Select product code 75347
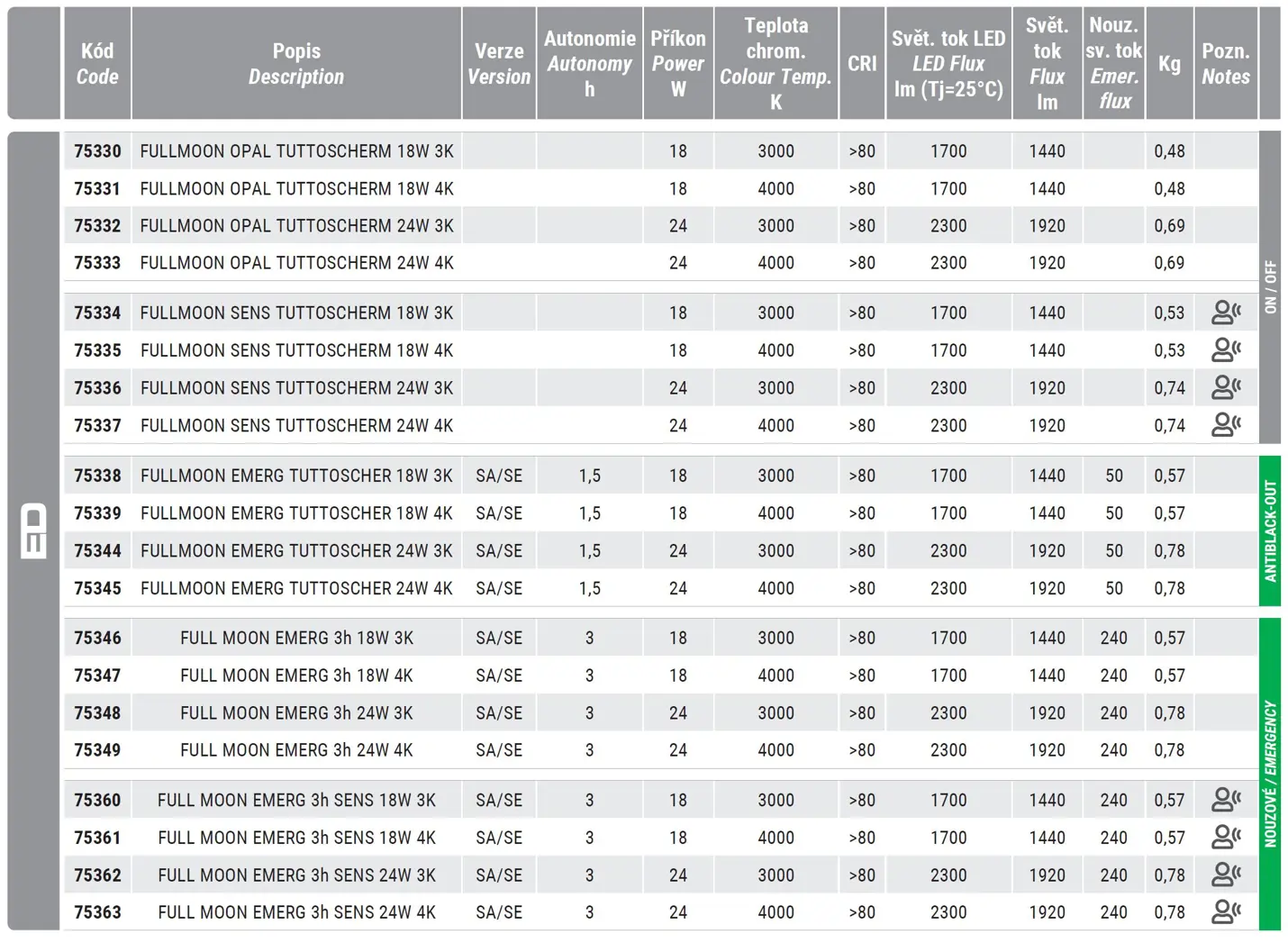 tap(97, 676)
